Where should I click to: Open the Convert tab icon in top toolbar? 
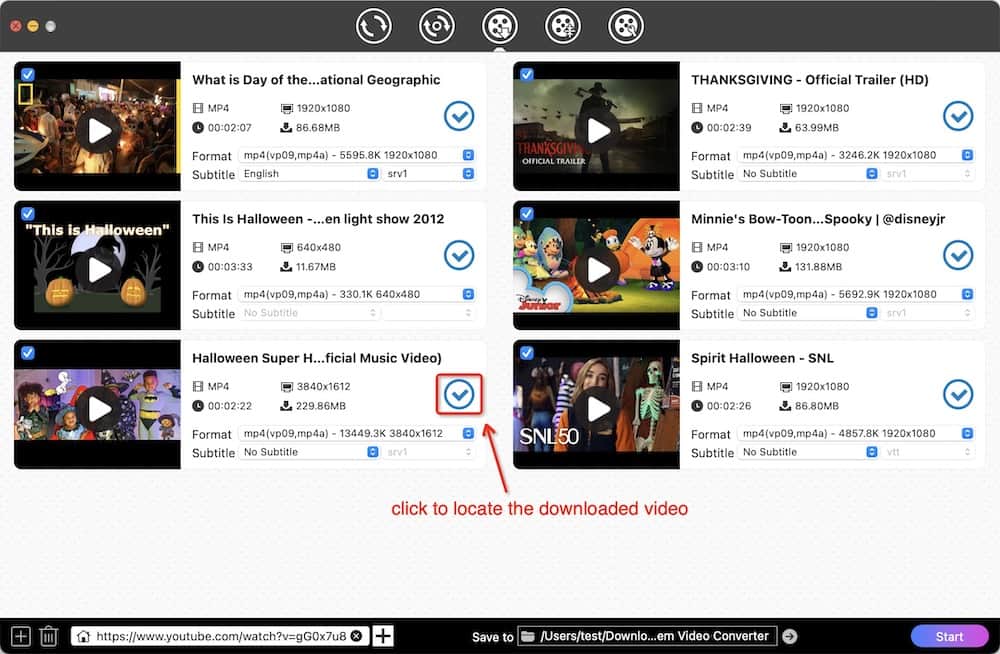(373, 26)
